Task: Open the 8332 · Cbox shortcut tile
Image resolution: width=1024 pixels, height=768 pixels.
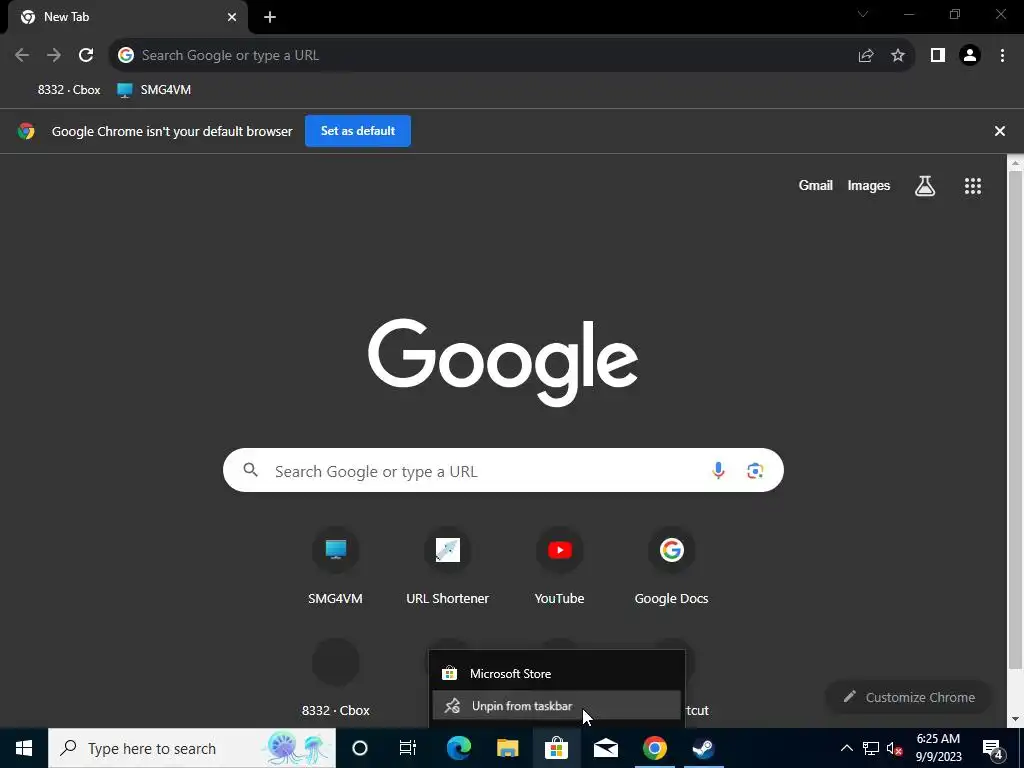Action: coord(336,679)
